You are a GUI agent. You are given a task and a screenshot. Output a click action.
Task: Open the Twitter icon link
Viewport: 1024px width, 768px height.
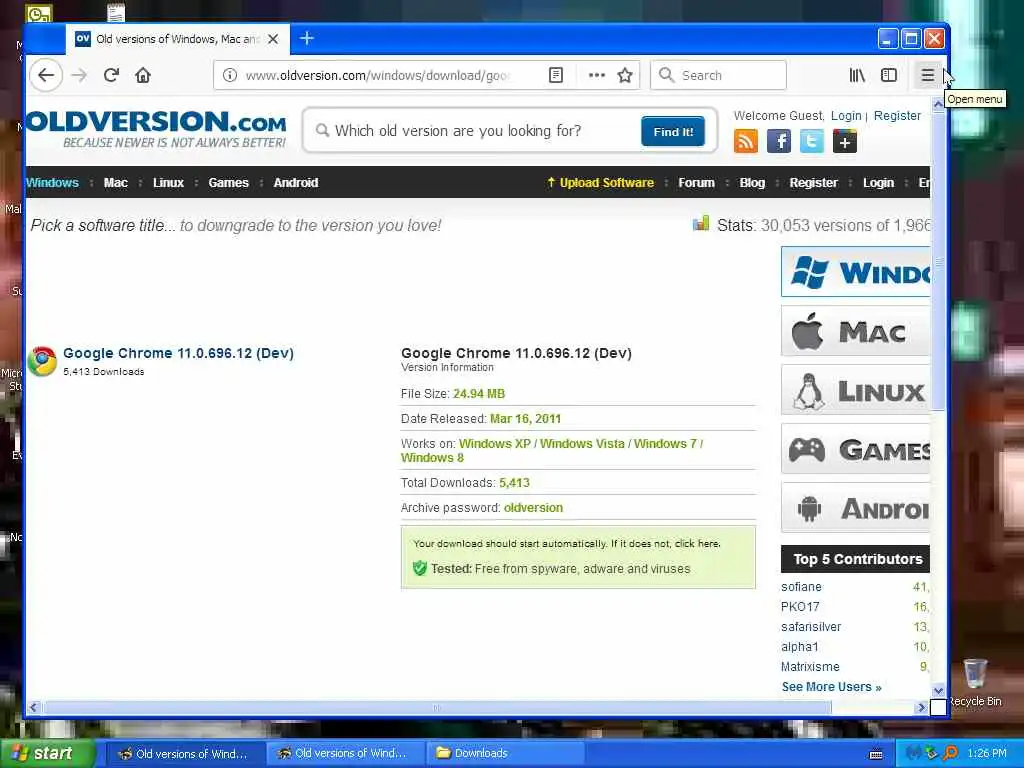(x=812, y=141)
